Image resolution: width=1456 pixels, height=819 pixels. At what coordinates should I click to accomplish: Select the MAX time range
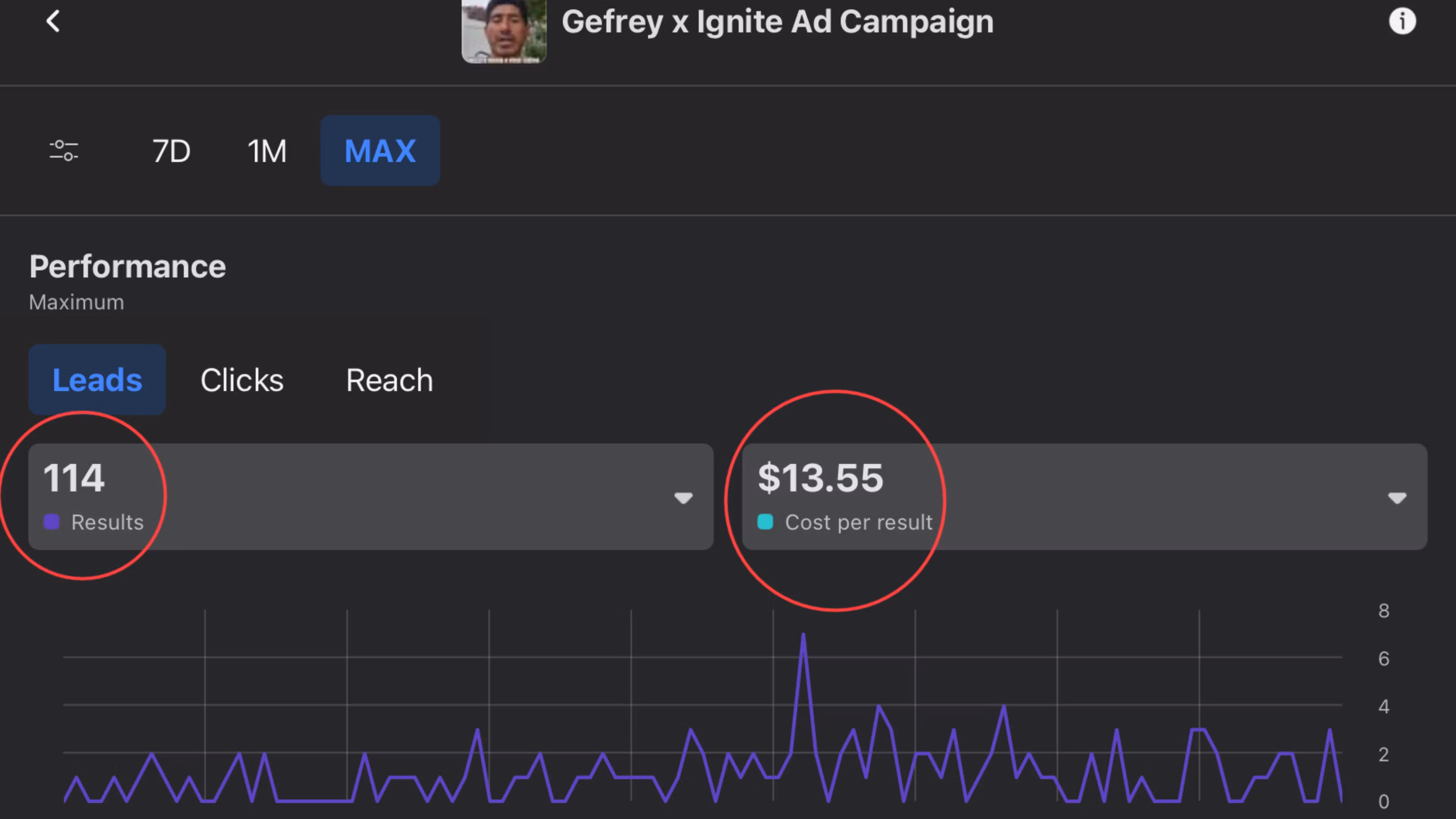coord(380,151)
